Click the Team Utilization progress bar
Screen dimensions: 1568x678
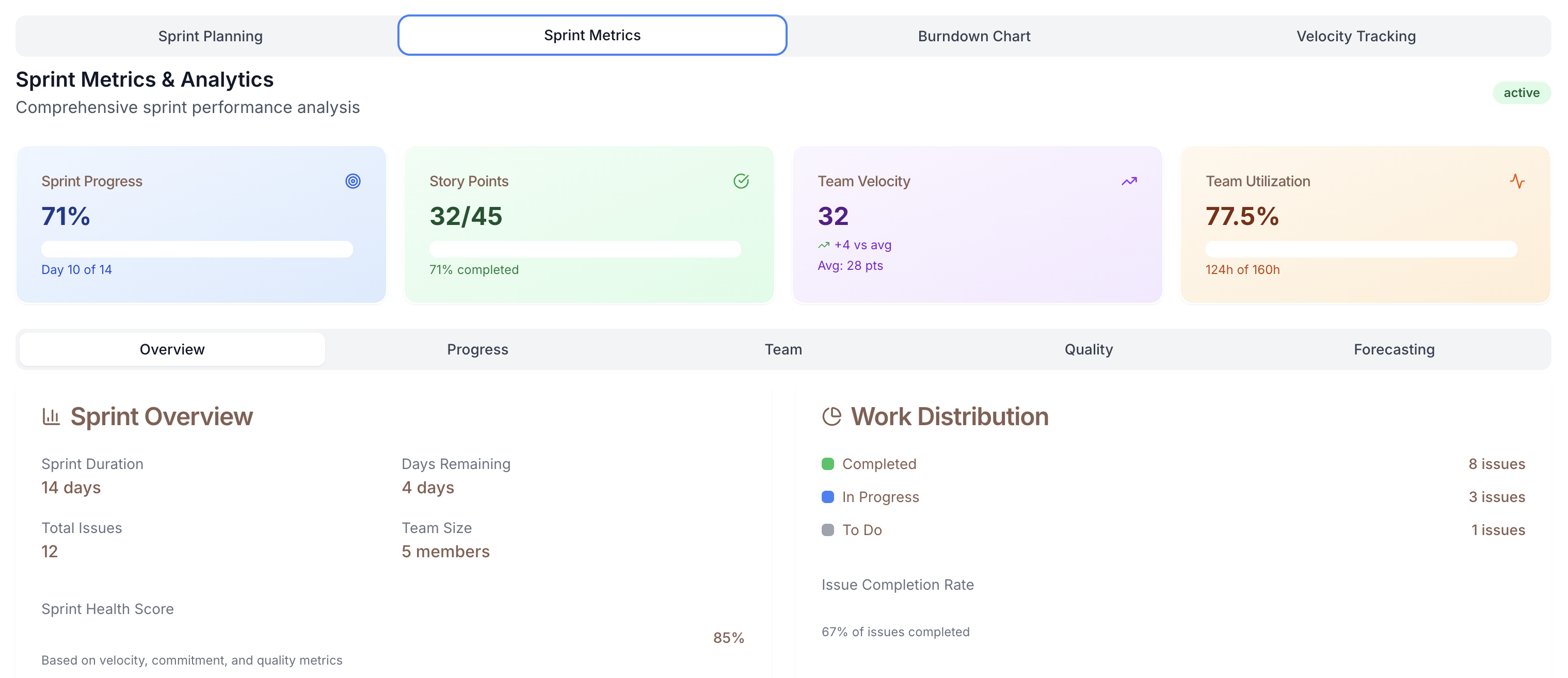click(1361, 249)
